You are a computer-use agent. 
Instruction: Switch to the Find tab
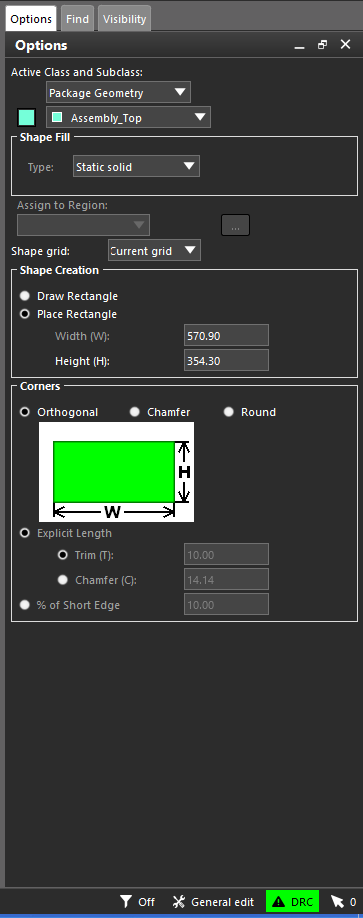pos(77,19)
